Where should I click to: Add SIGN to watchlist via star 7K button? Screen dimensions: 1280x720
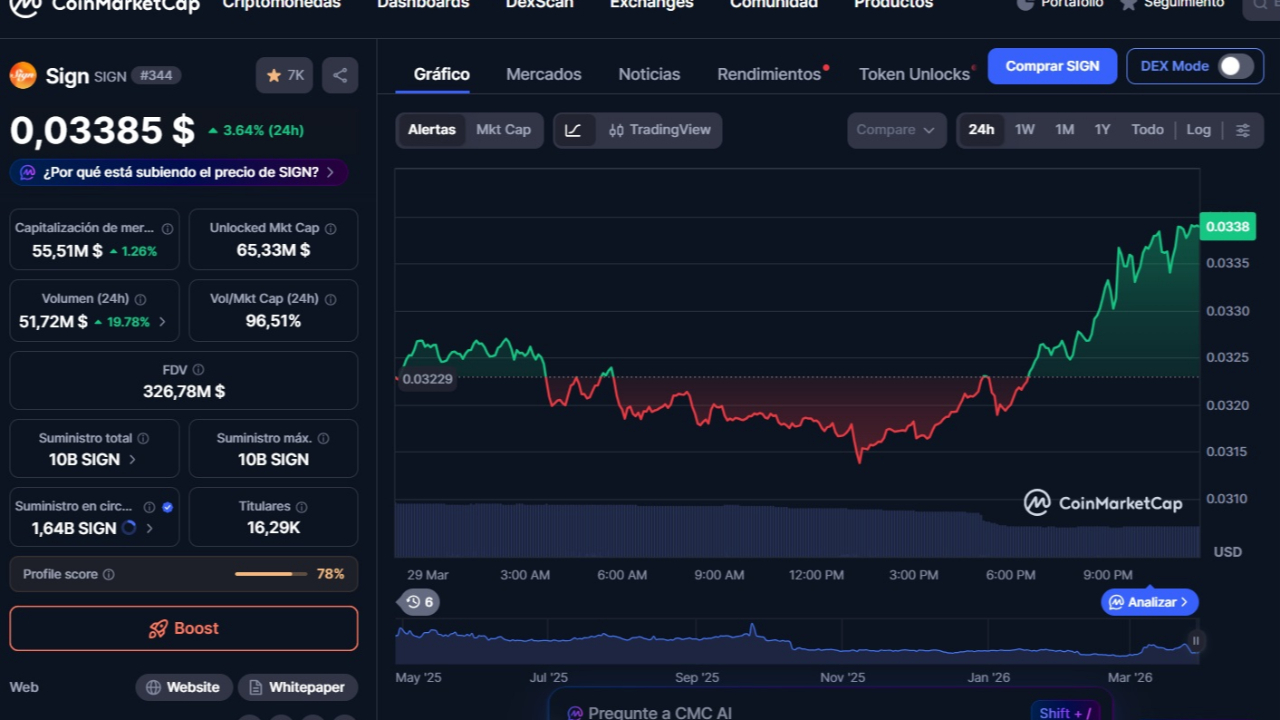tap(285, 75)
